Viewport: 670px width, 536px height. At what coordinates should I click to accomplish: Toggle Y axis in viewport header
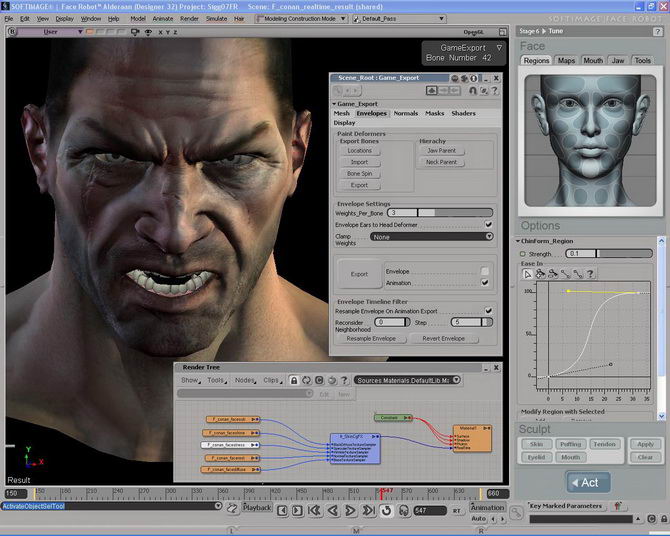[168, 32]
